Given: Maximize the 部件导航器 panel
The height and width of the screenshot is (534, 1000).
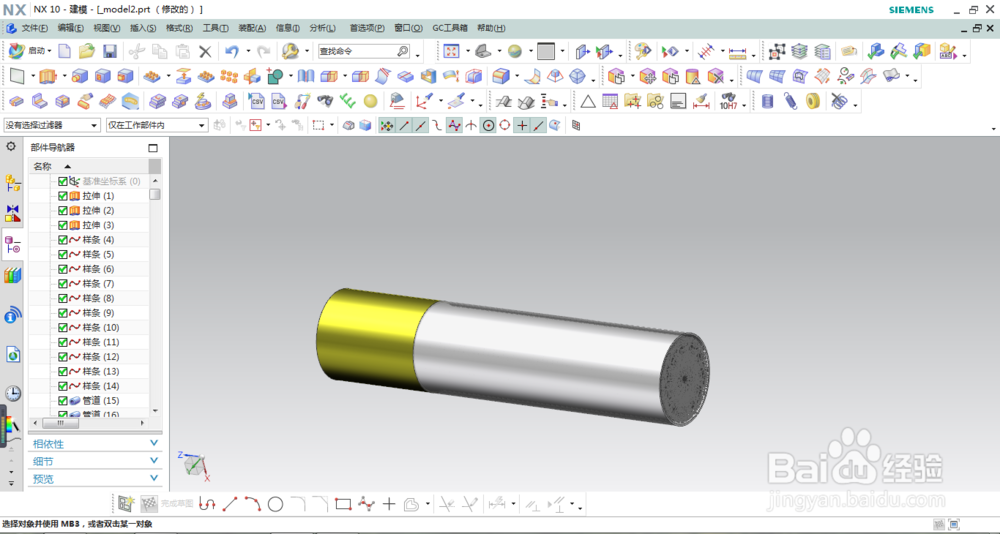Looking at the screenshot, I should (x=152, y=148).
